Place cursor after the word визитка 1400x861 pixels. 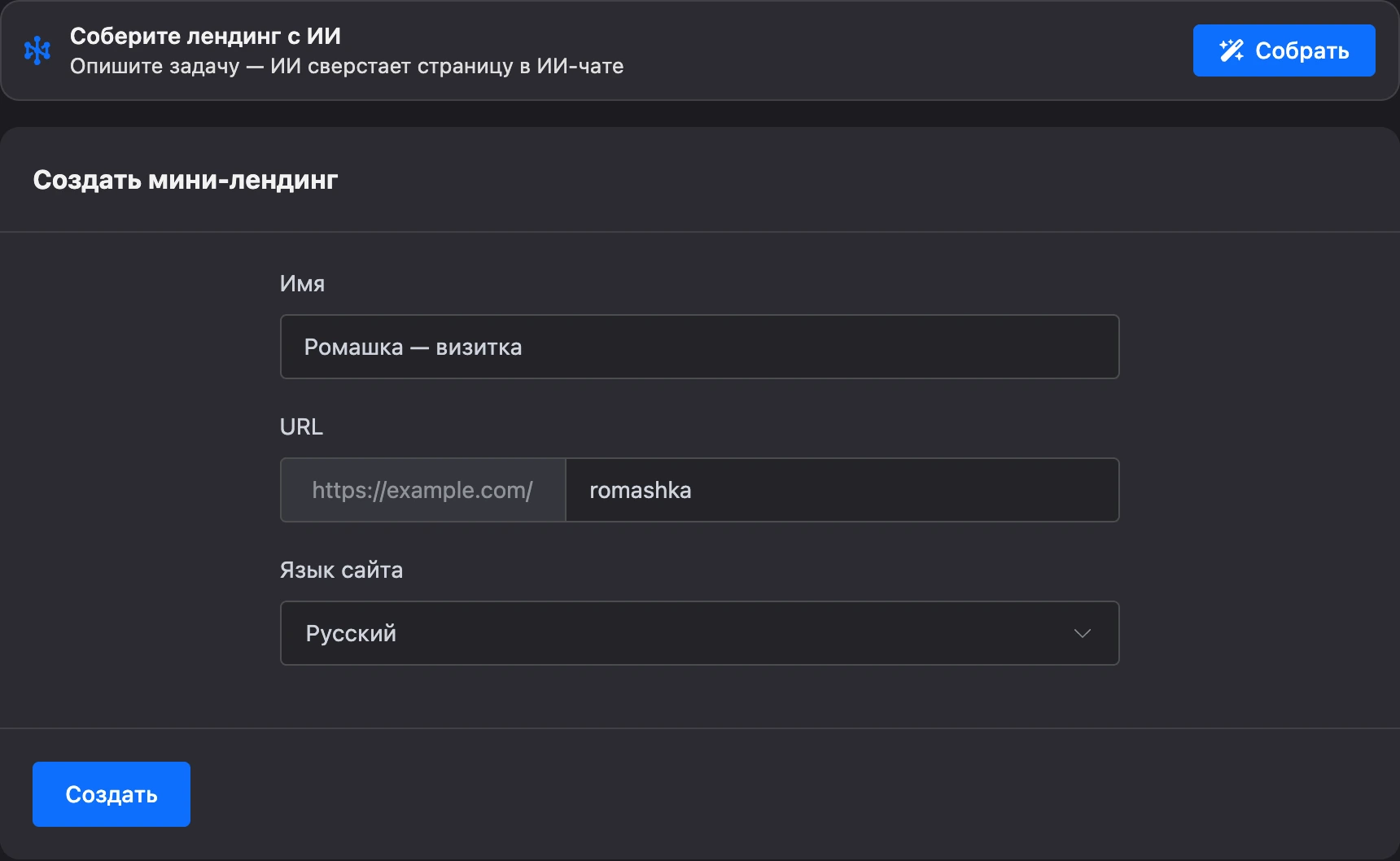click(524, 347)
